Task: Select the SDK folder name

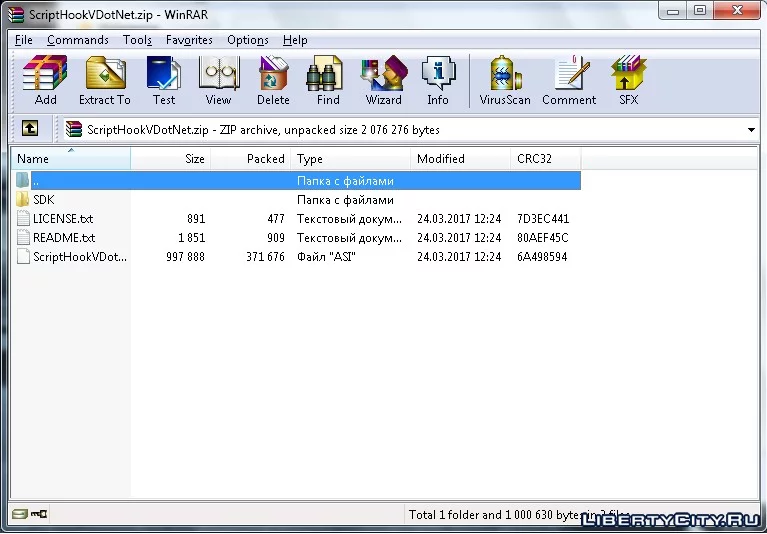Action: (44, 200)
